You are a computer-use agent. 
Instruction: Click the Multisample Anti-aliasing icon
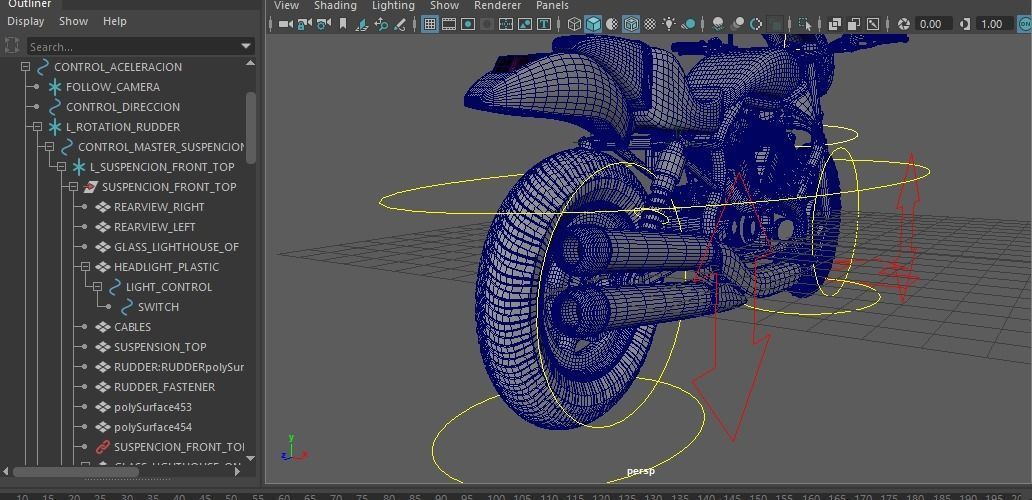coord(756,24)
